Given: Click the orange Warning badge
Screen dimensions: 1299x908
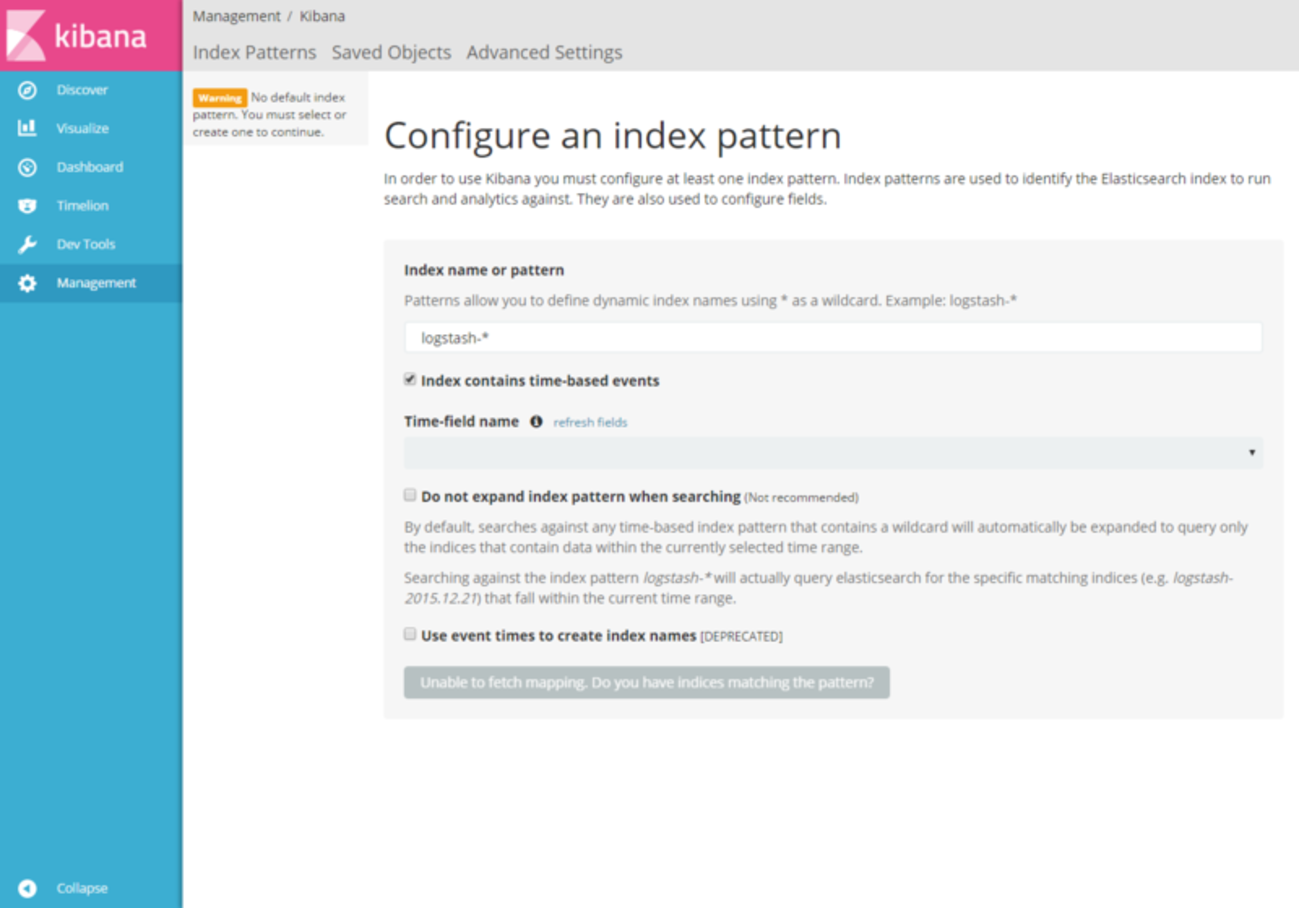Looking at the screenshot, I should 220,98.
